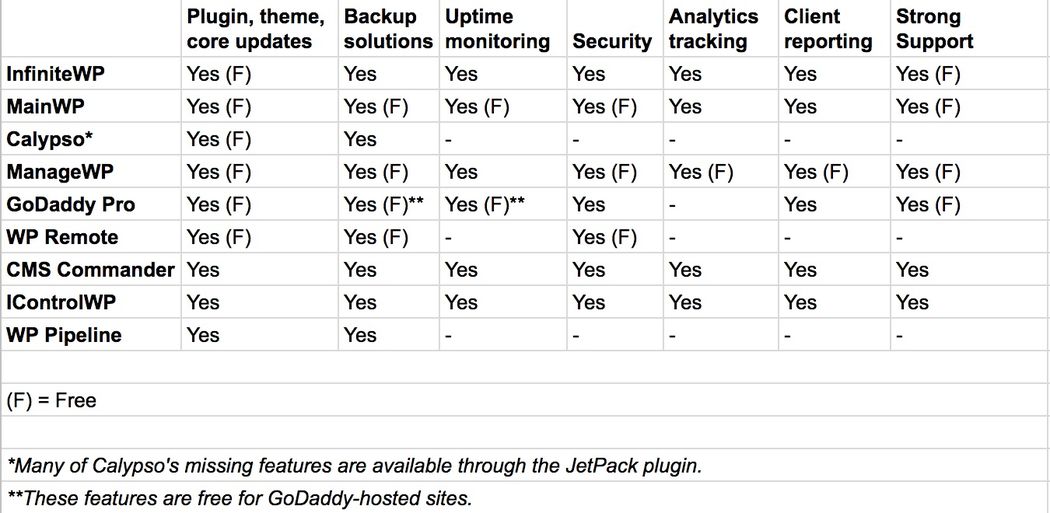
Task: Select GoDaddy Pro's Backup solutions Yes (F)** cell
Action: [388, 204]
